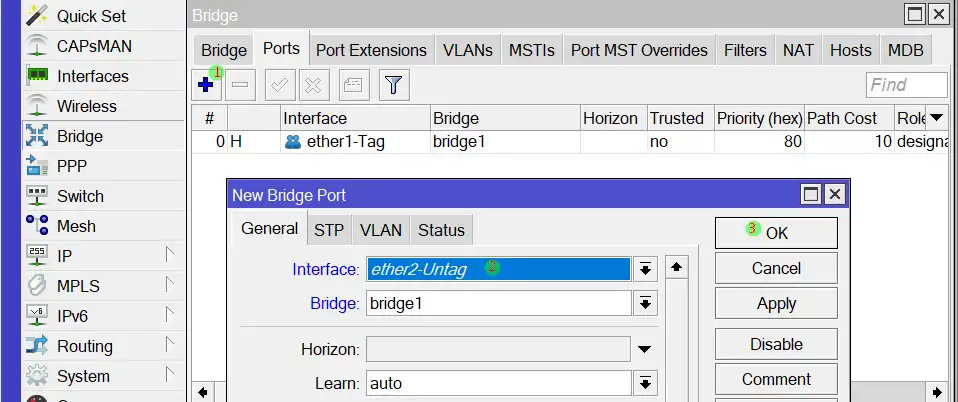The image size is (958, 402).
Task: Click the blue plus add port icon
Action: click(x=205, y=85)
